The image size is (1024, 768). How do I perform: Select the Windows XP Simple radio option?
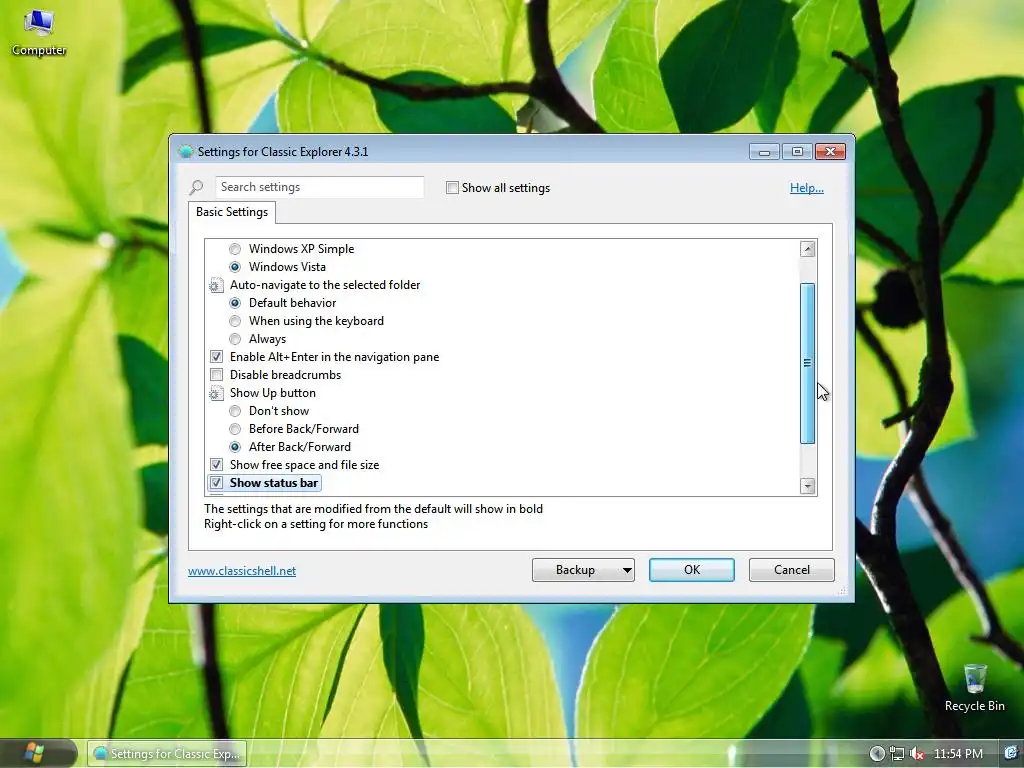(x=235, y=249)
